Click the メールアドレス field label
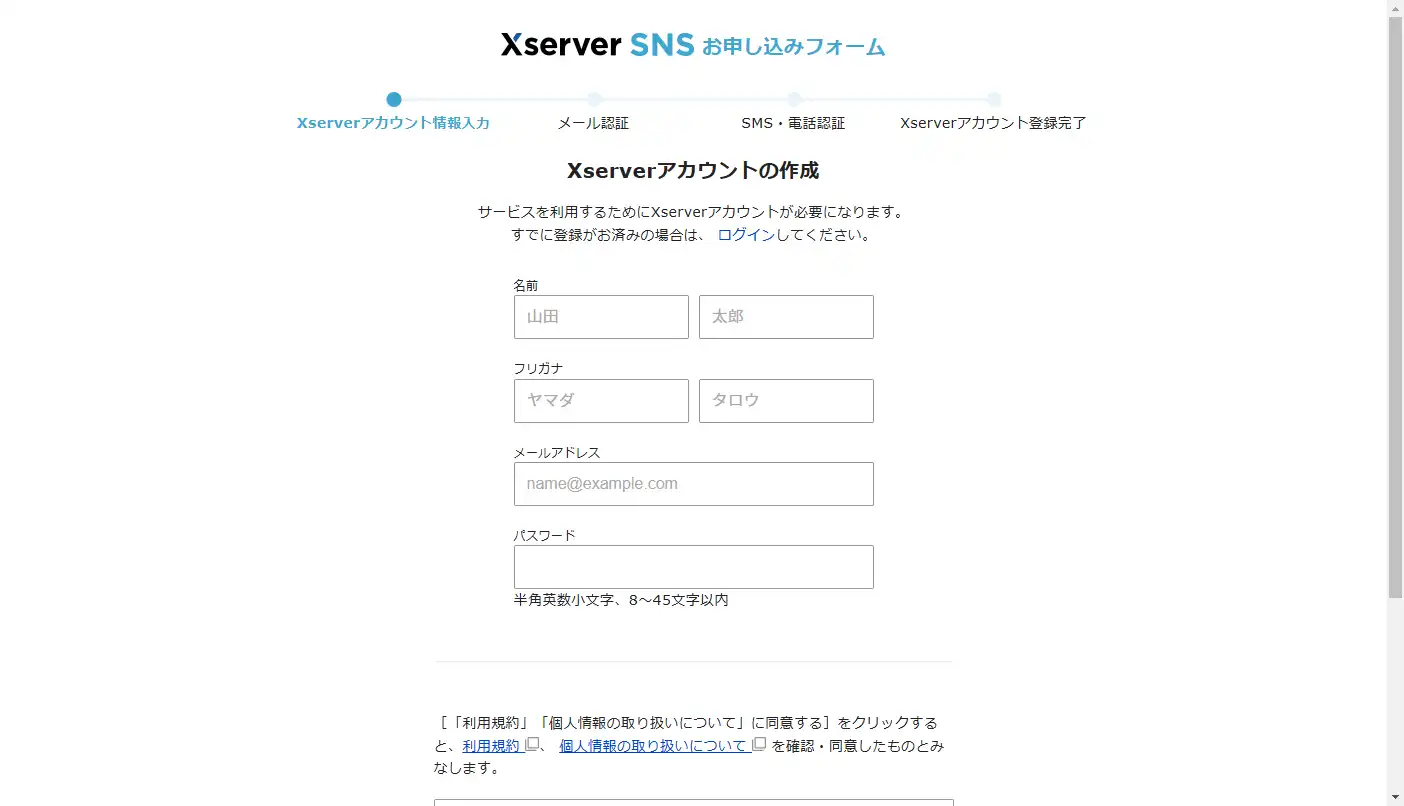The width and height of the screenshot is (1404, 806). pyautogui.click(x=557, y=452)
